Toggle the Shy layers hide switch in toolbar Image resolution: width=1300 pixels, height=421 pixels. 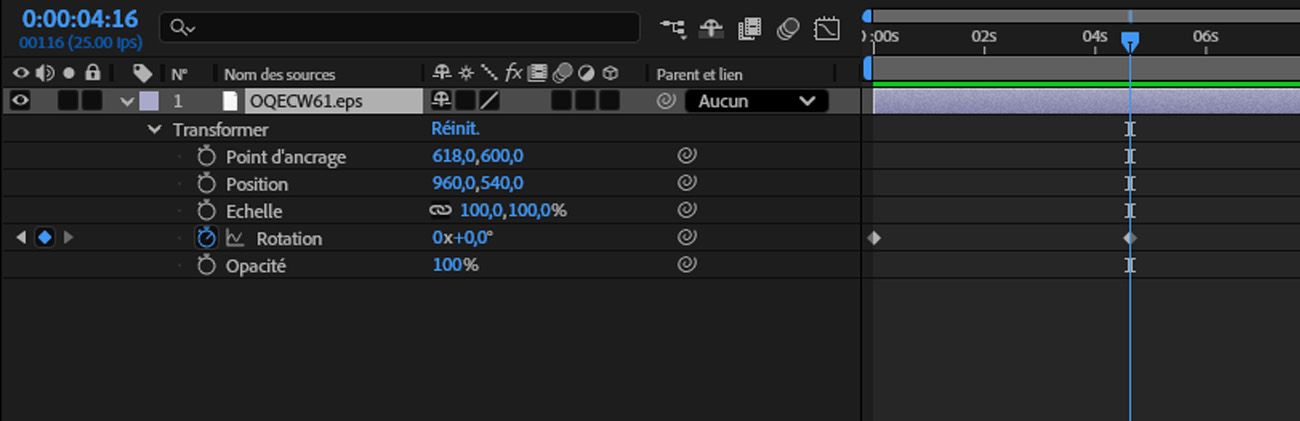(711, 29)
